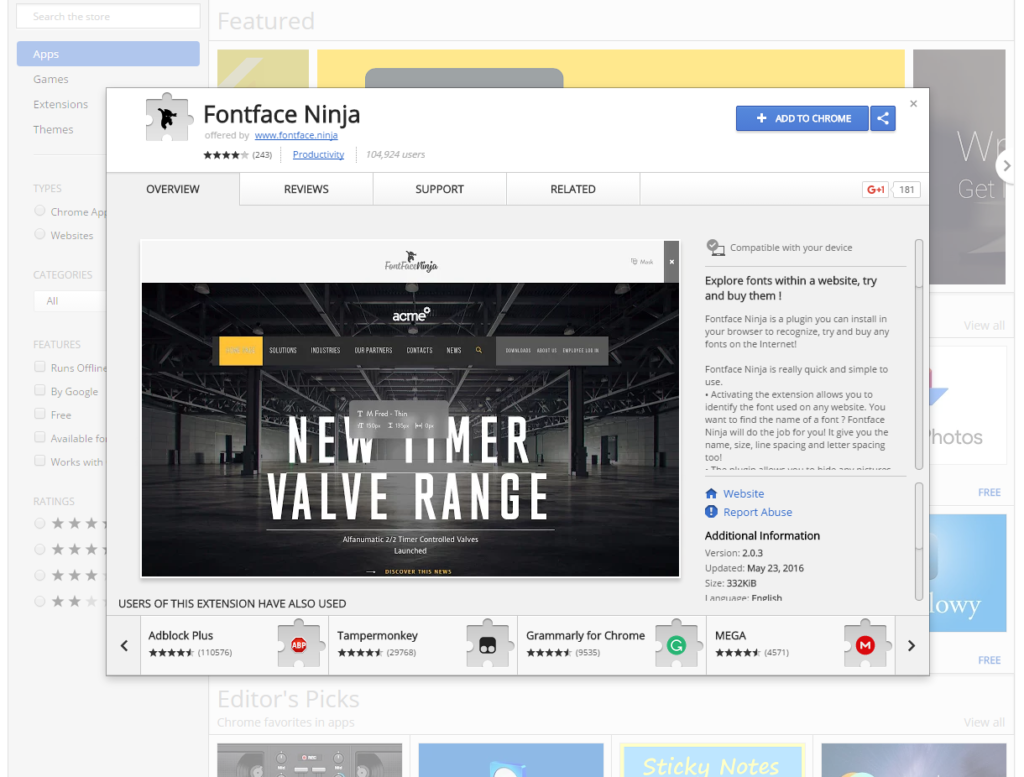
Task: Enable the Free checkbox
Action: tap(40, 414)
